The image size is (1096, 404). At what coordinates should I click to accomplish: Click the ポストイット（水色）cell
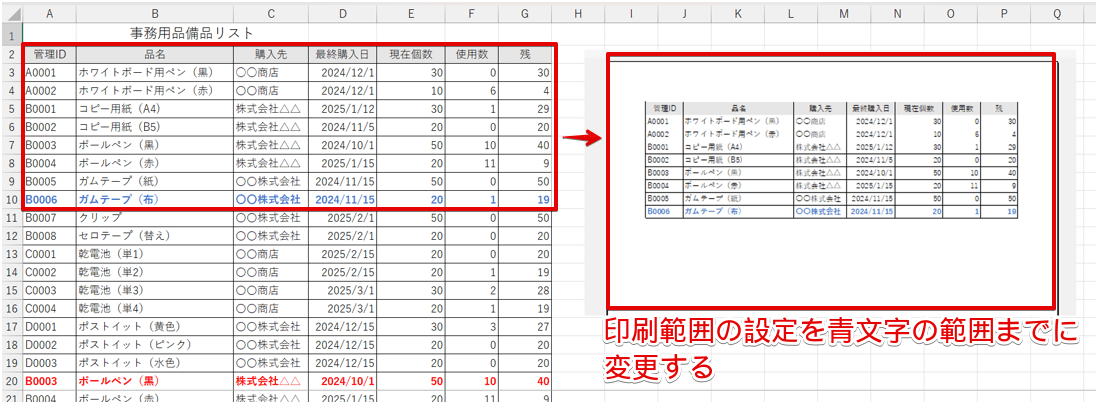click(154, 363)
